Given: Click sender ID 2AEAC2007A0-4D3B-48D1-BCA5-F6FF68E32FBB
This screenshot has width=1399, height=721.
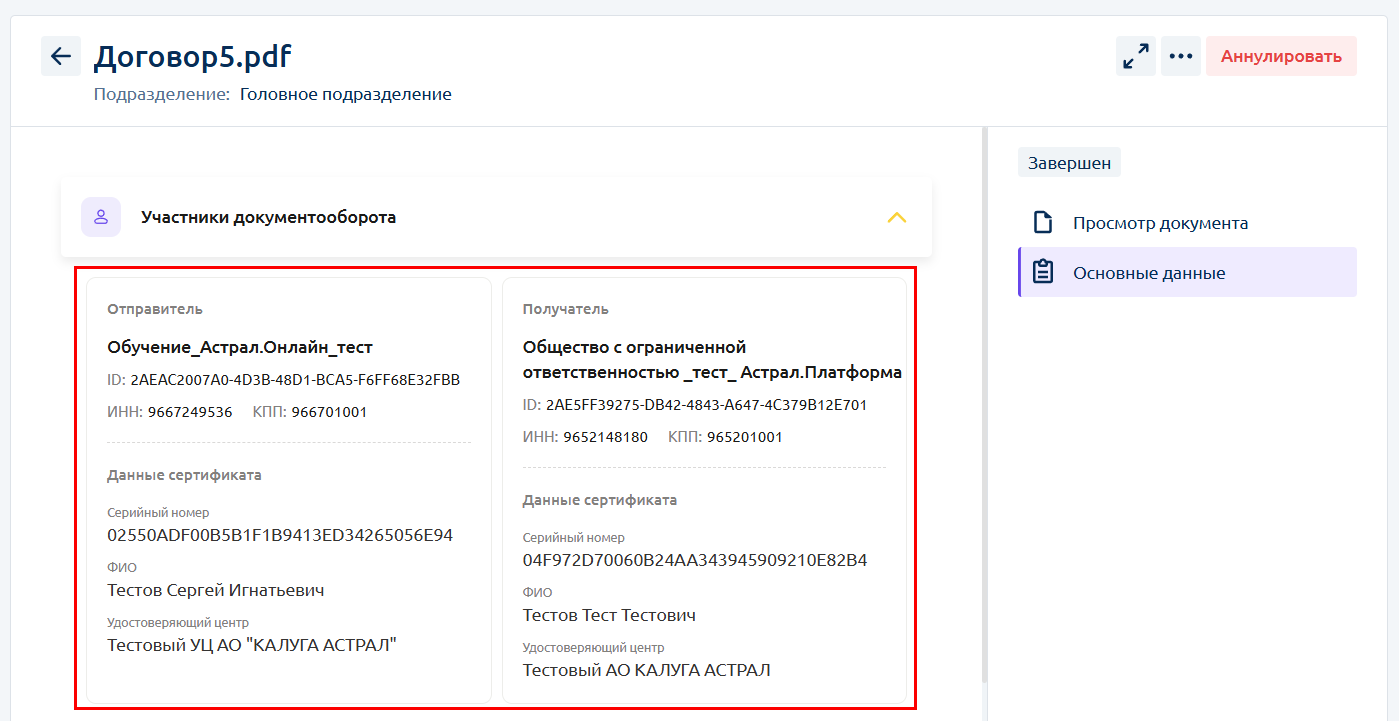Looking at the screenshot, I should click(295, 380).
